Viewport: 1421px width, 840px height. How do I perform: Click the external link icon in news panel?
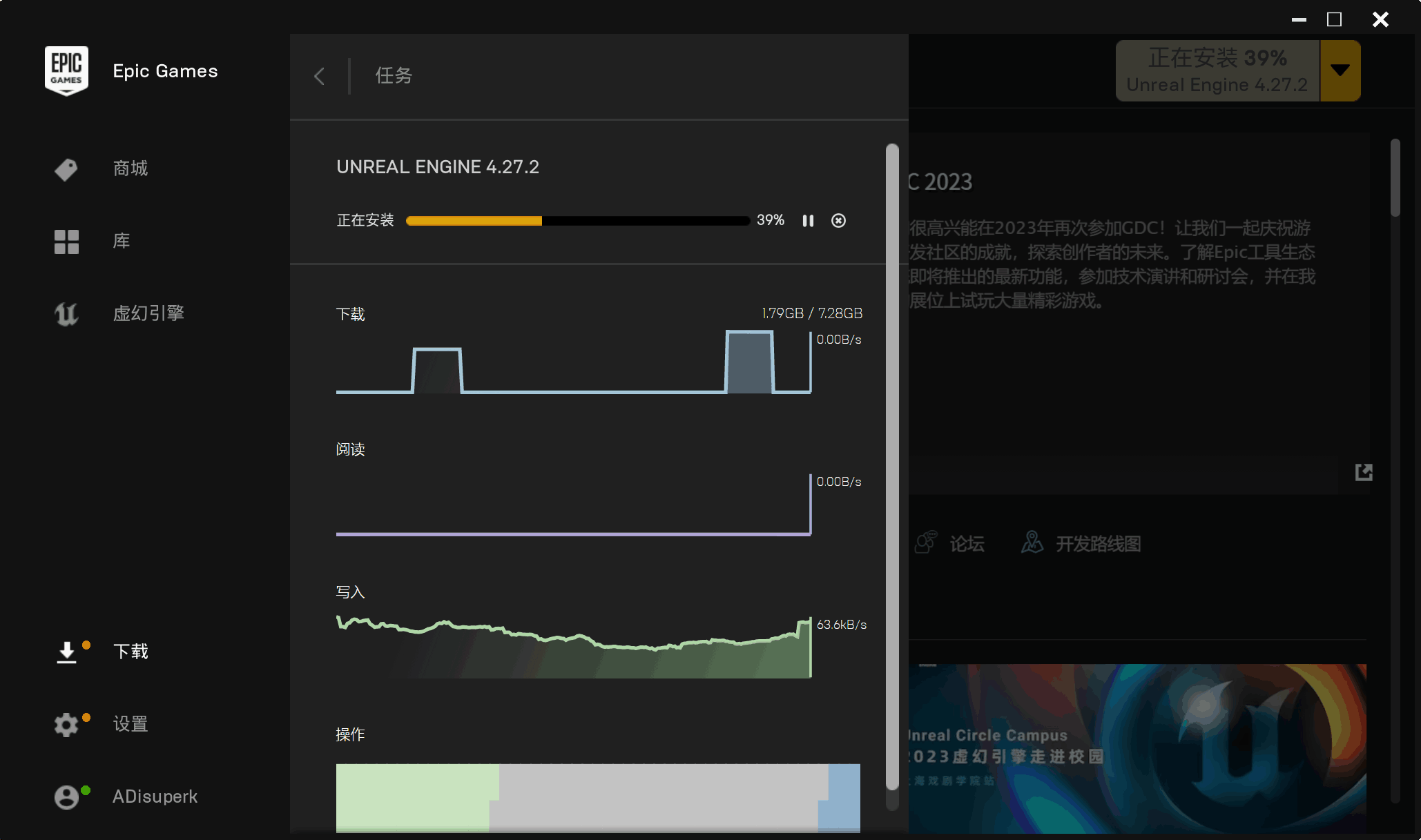pos(1364,472)
